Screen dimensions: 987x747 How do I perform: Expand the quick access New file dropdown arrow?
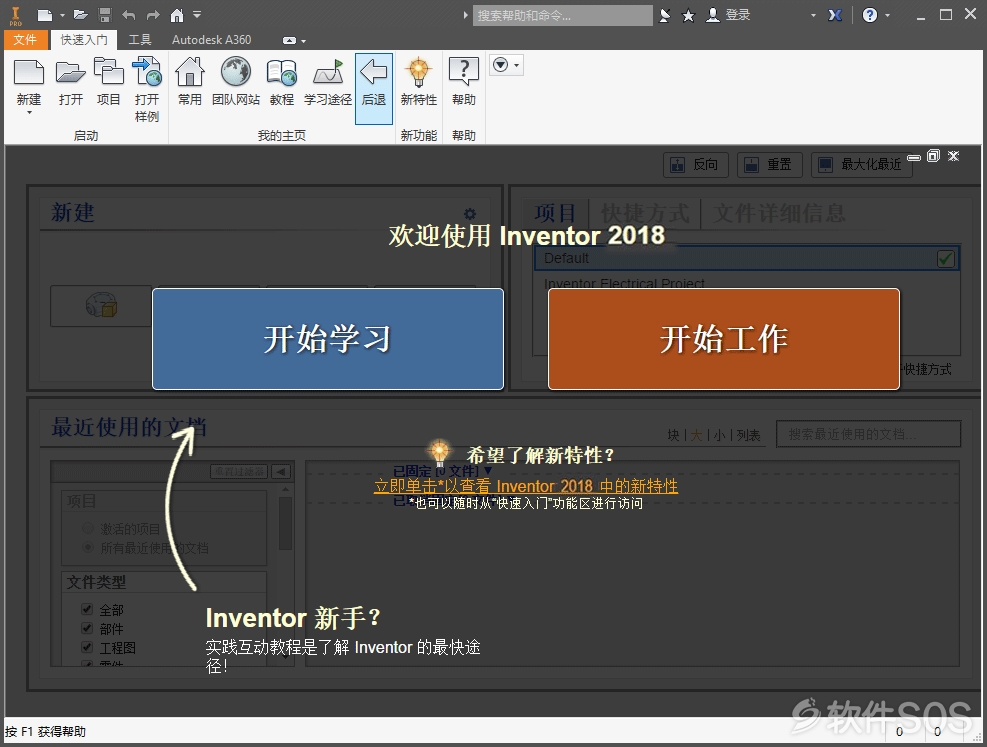pos(62,15)
